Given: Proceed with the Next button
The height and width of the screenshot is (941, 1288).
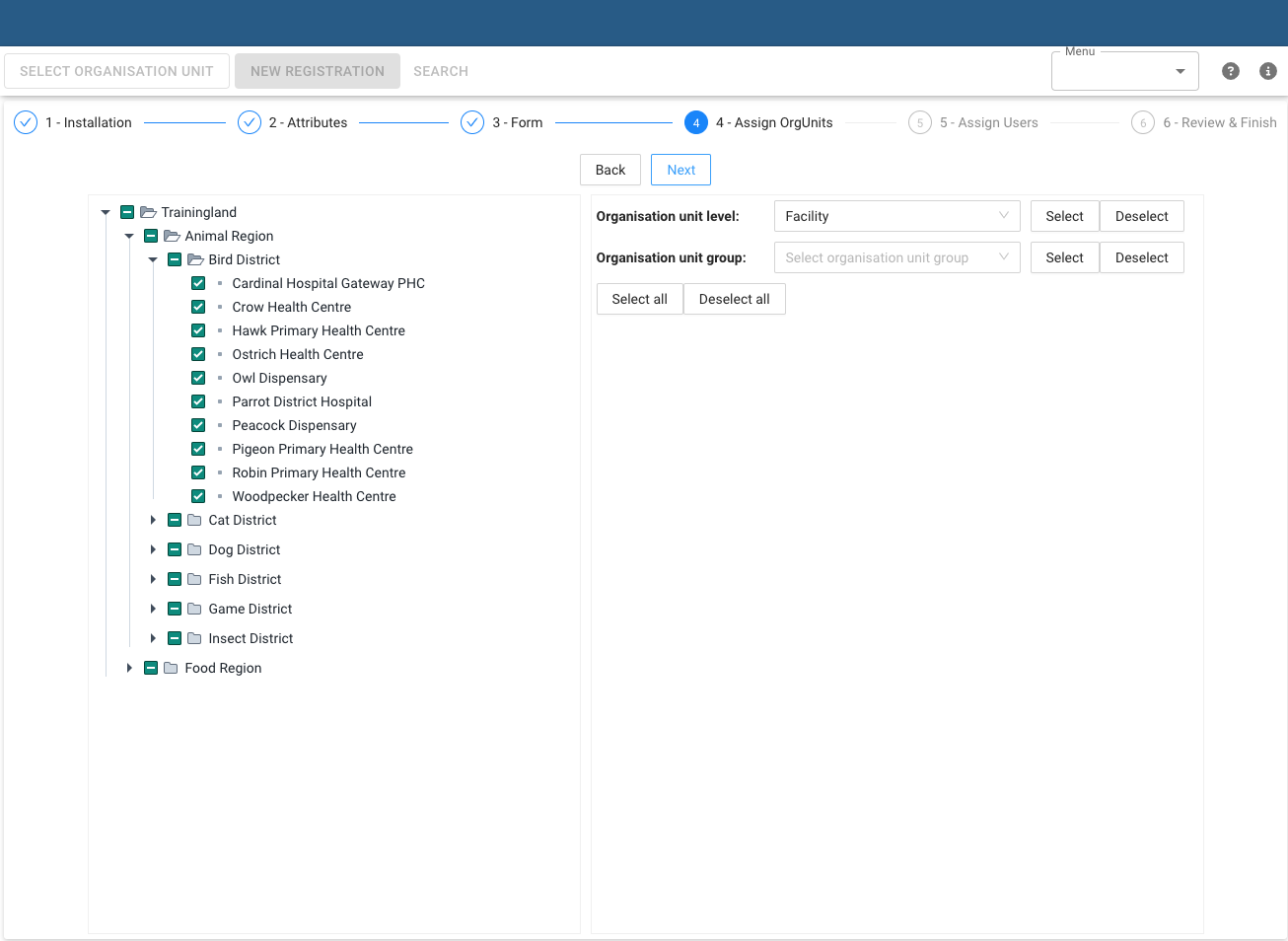Looking at the screenshot, I should click(x=680, y=170).
